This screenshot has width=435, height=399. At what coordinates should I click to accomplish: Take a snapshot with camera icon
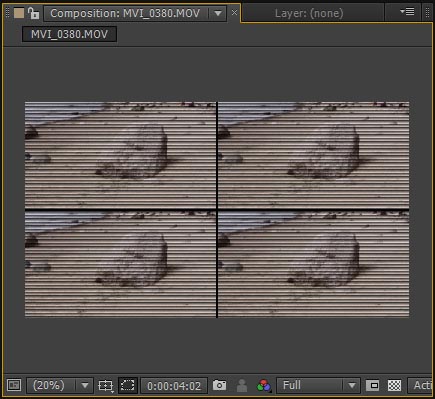coord(219,385)
